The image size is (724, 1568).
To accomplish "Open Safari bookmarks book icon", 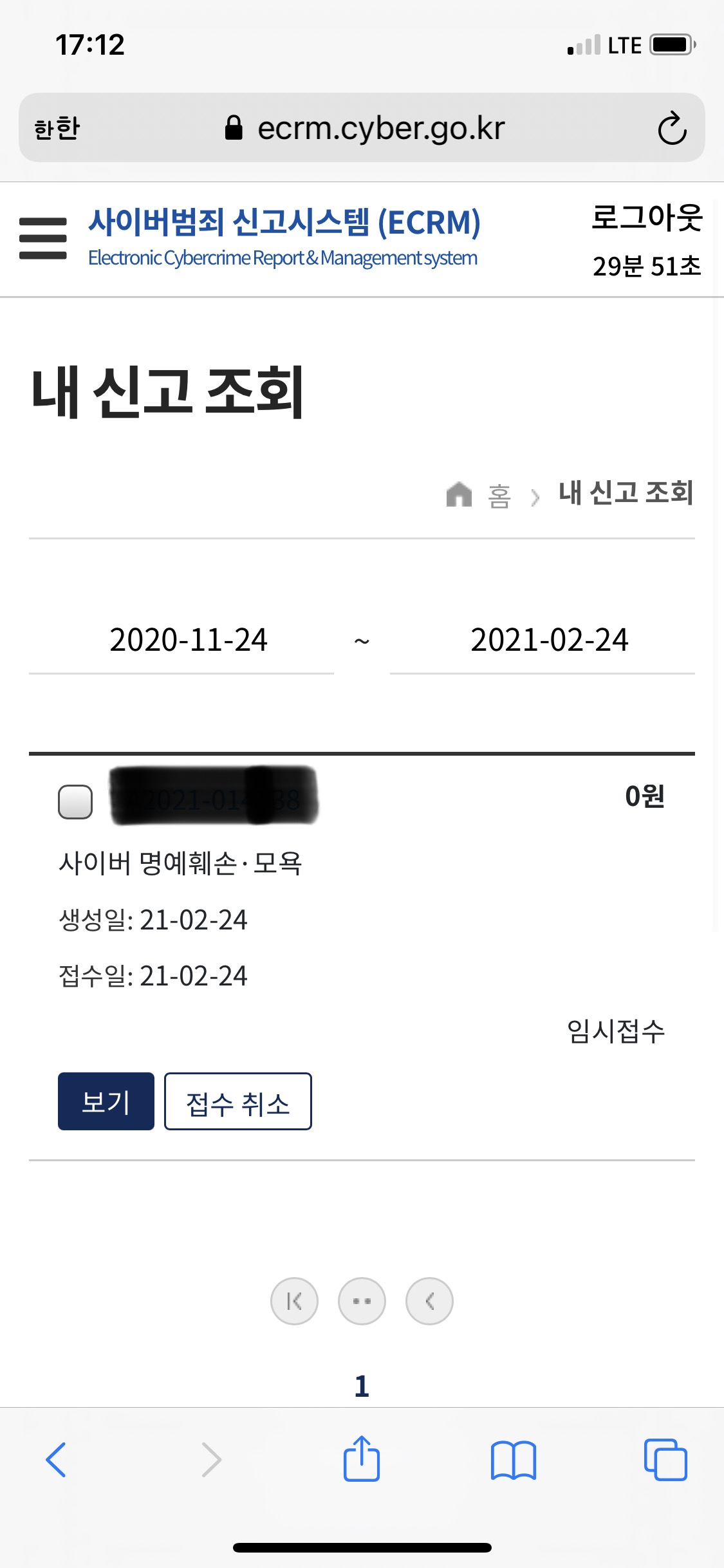I will (x=513, y=1460).
